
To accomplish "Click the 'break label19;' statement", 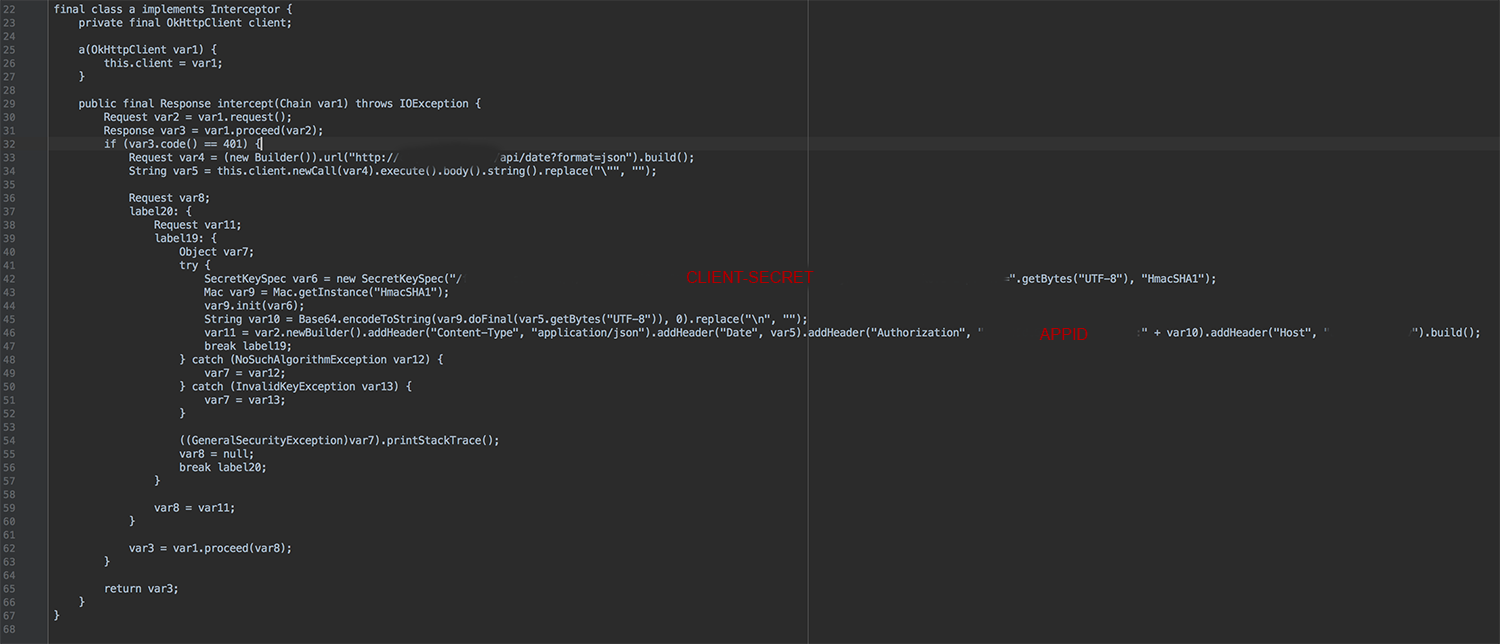I will click(248, 346).
